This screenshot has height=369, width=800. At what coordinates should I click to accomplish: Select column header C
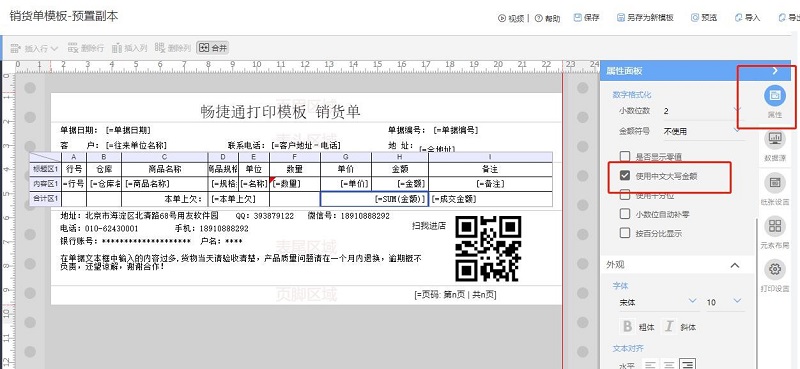pyautogui.click(x=164, y=157)
